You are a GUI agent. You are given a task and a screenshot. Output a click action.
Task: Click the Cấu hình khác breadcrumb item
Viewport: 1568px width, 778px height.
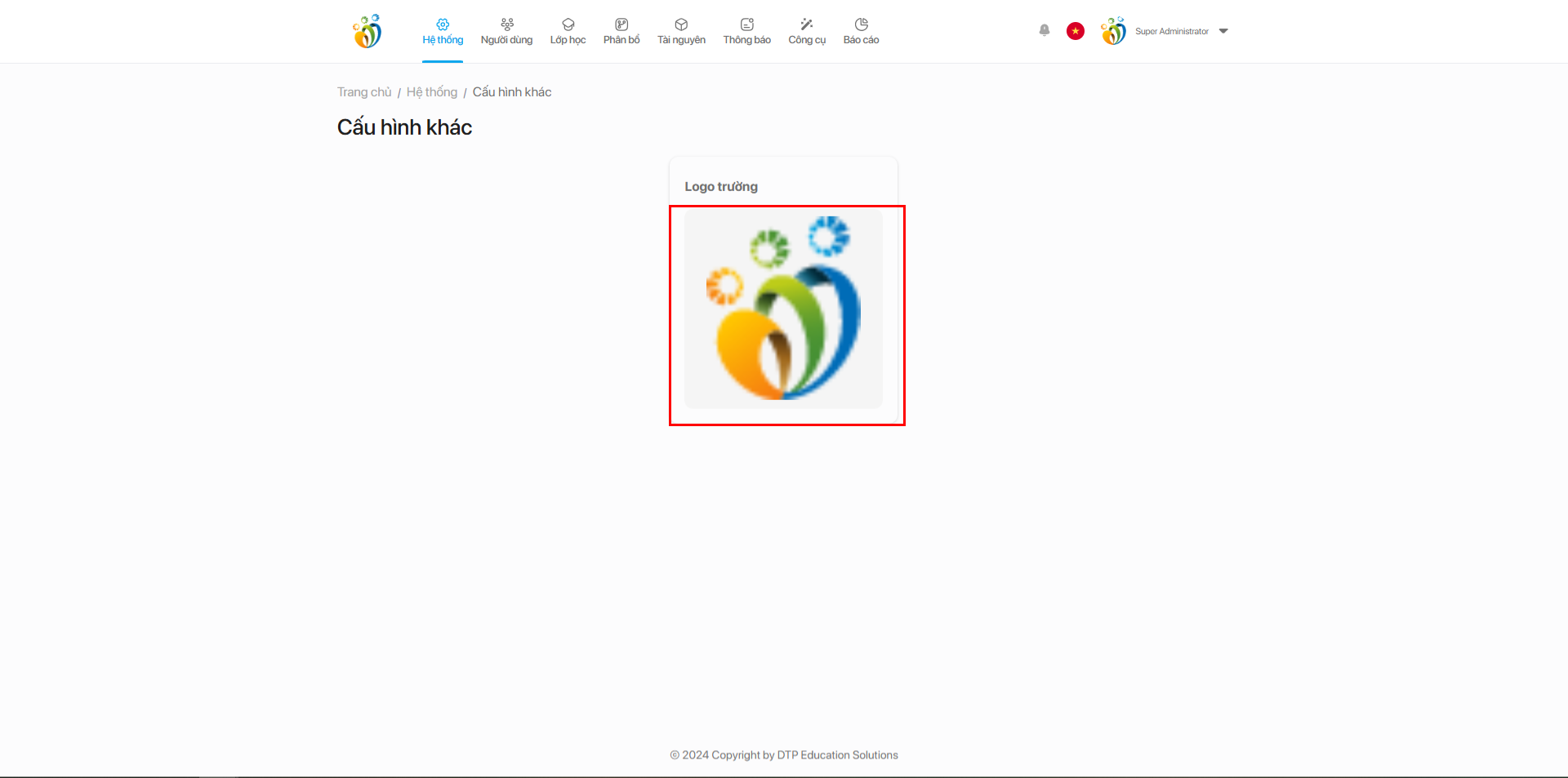512,92
